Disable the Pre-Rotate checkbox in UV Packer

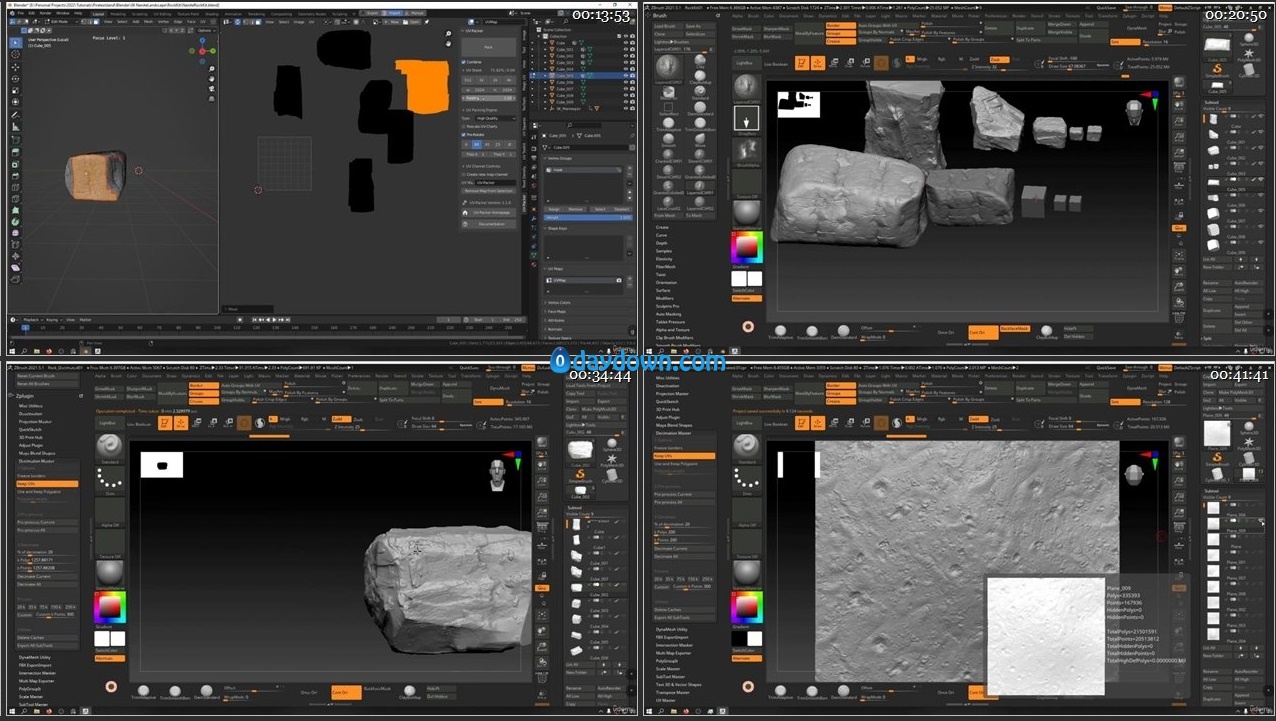click(x=464, y=134)
